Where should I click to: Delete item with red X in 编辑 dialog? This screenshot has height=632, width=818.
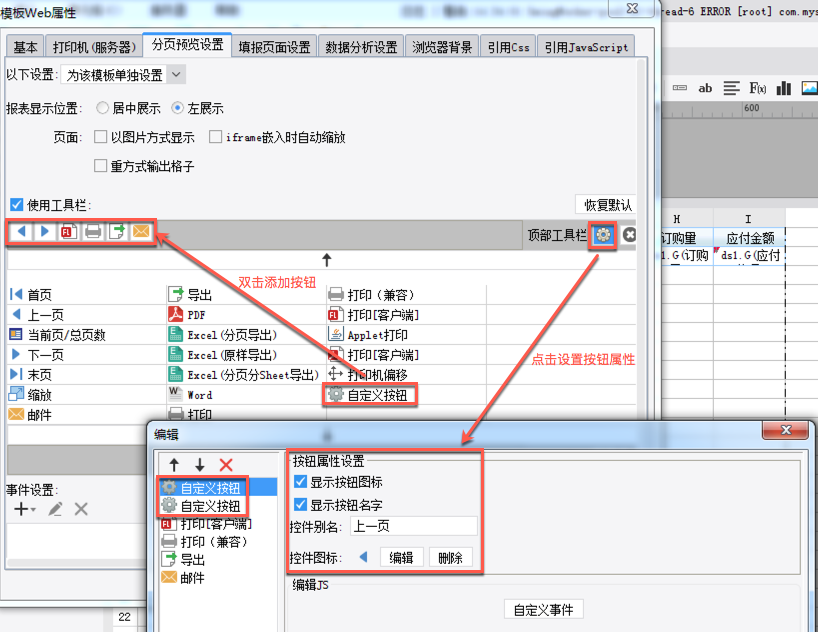tap(226, 464)
